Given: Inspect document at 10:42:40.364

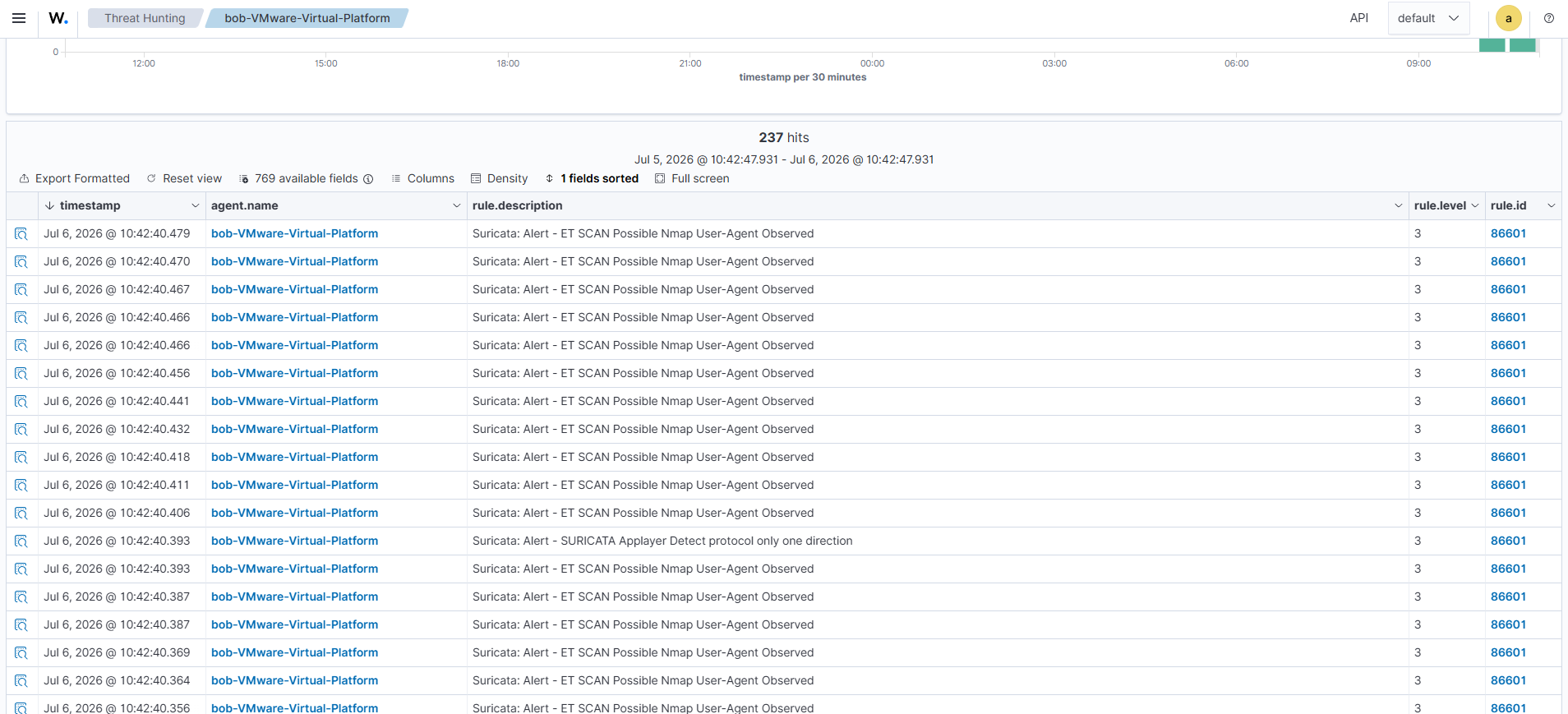Looking at the screenshot, I should pyautogui.click(x=21, y=681).
